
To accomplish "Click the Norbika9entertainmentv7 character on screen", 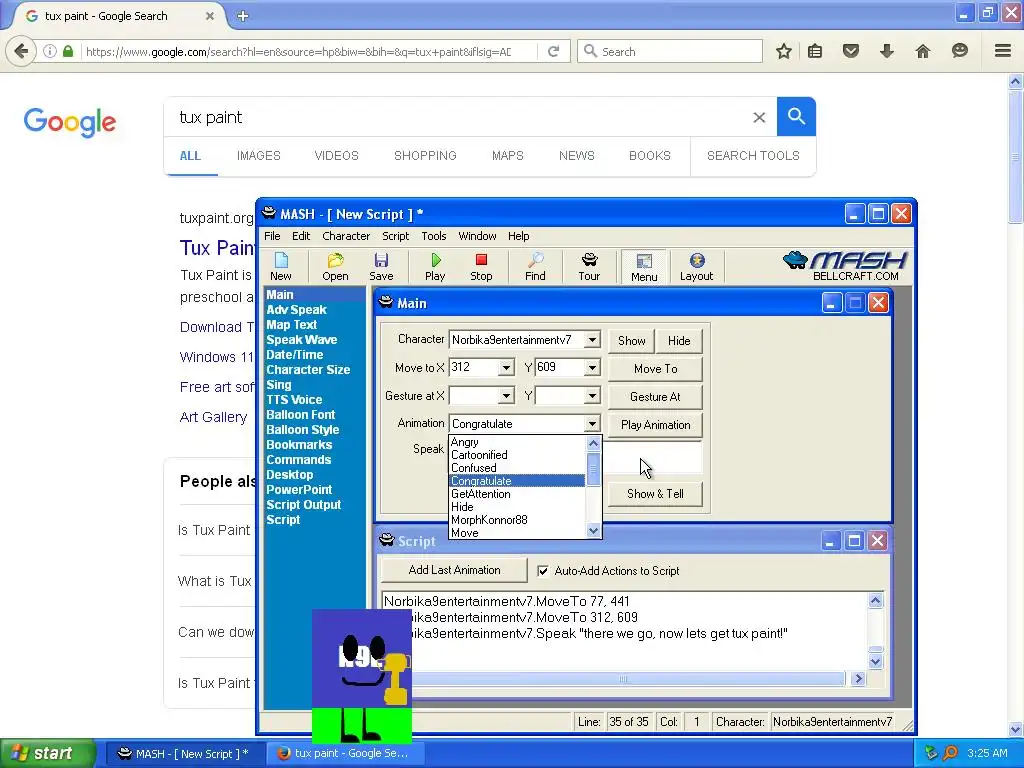I will (x=362, y=676).
